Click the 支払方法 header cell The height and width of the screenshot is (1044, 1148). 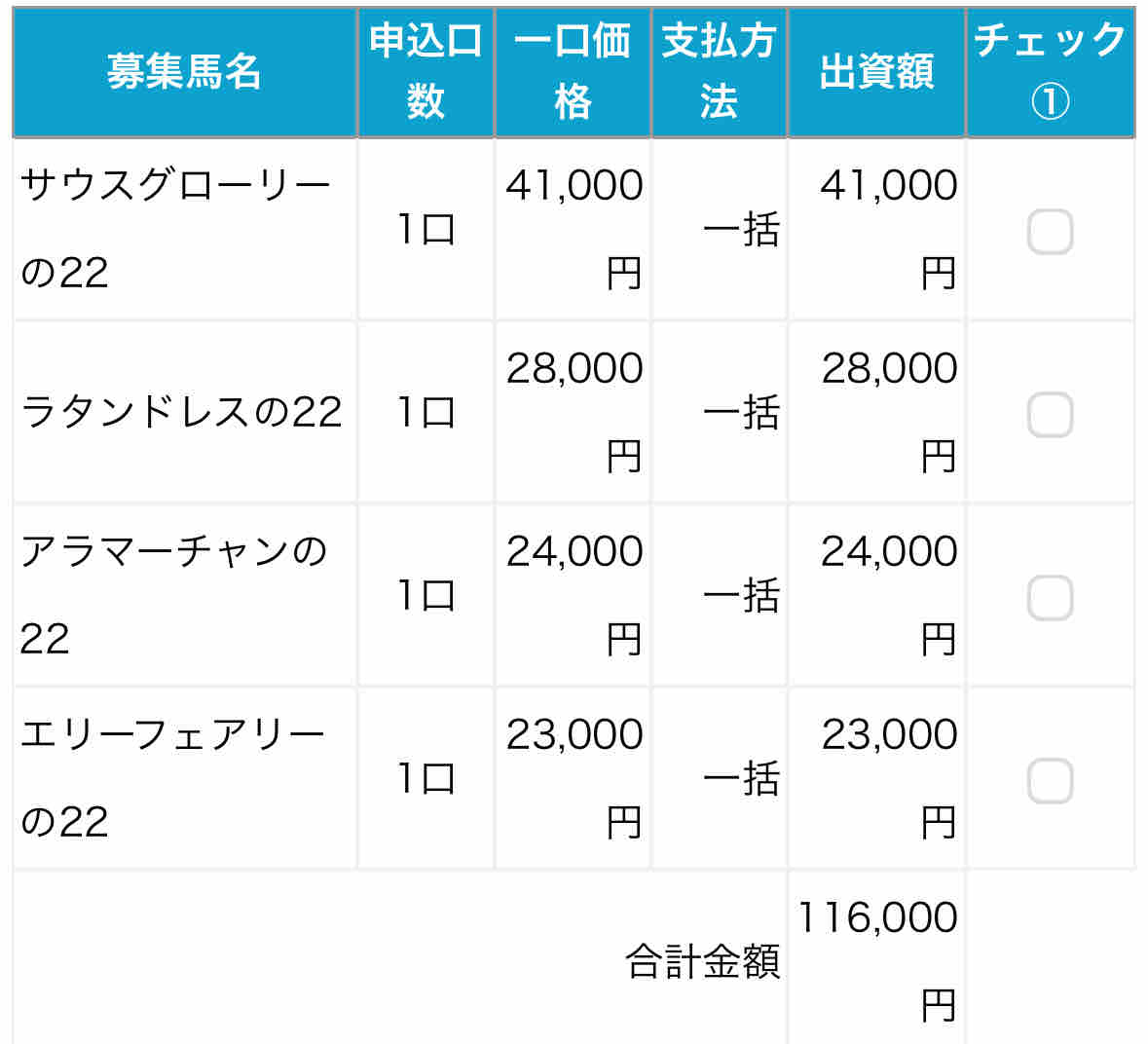tap(719, 72)
